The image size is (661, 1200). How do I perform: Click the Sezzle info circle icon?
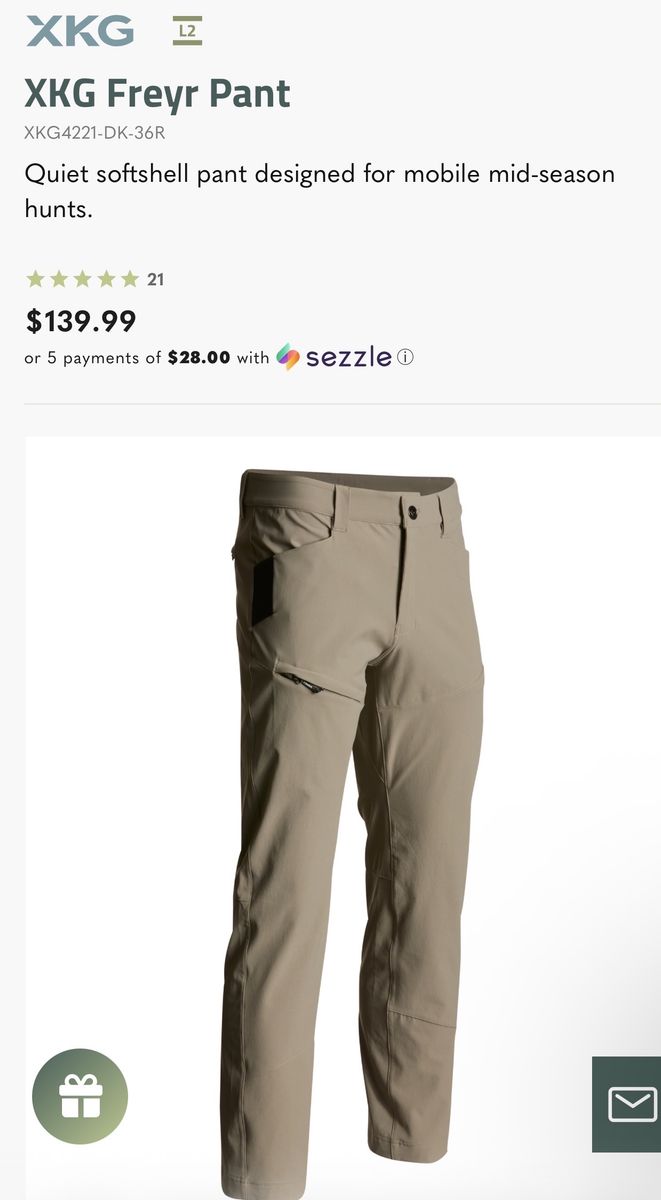click(x=405, y=357)
